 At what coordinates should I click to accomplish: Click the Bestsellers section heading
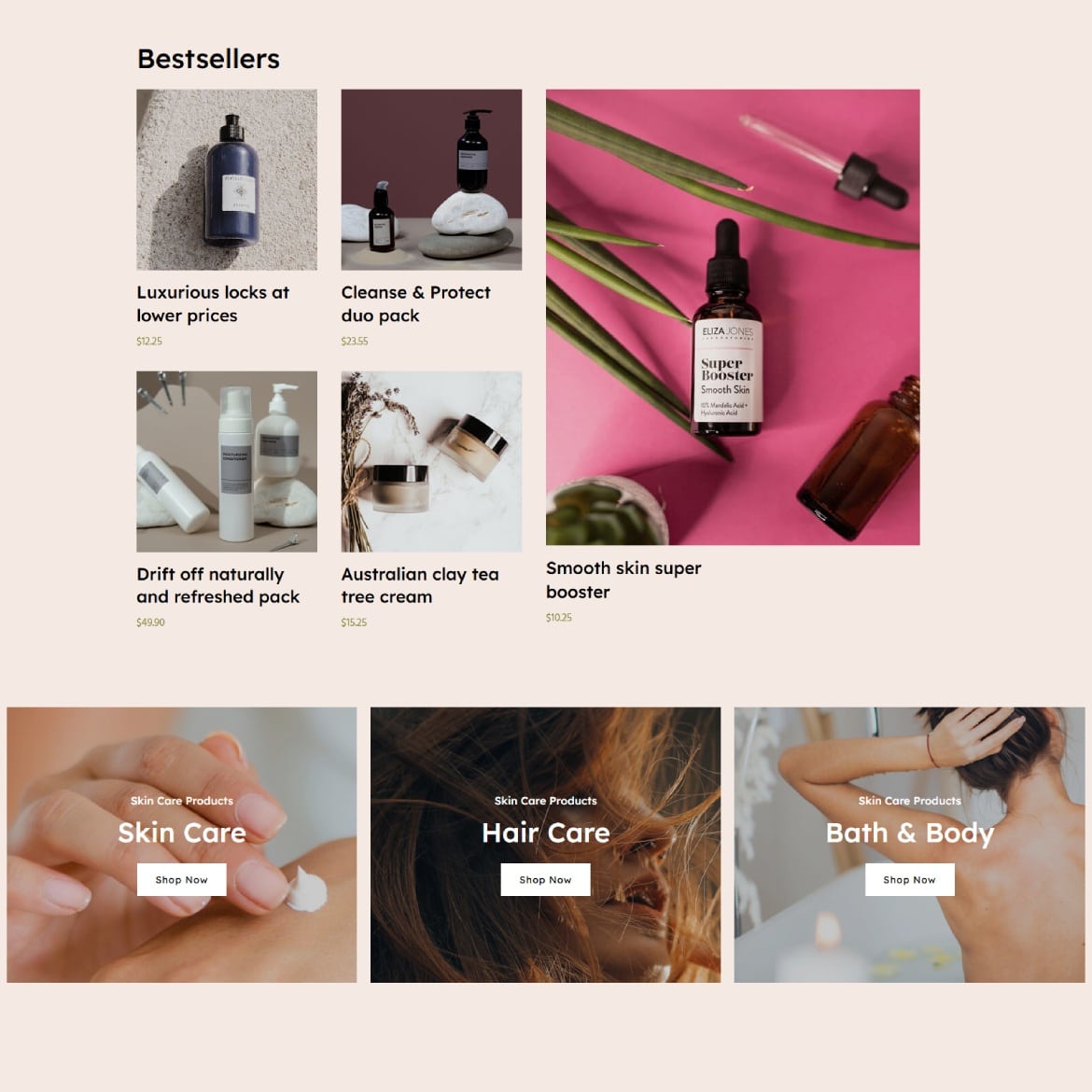pos(208,59)
